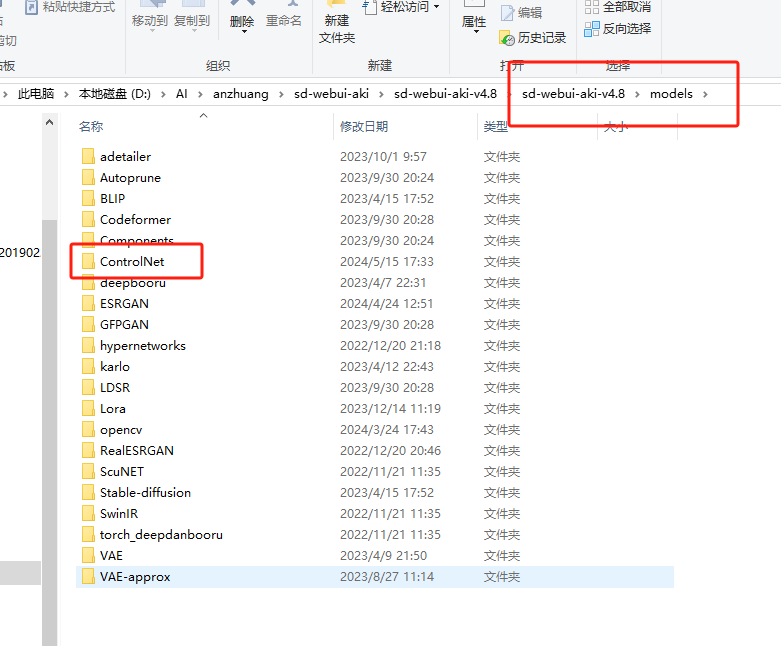Select the karlo folder icon
This screenshot has width=781, height=646.
coord(88,366)
